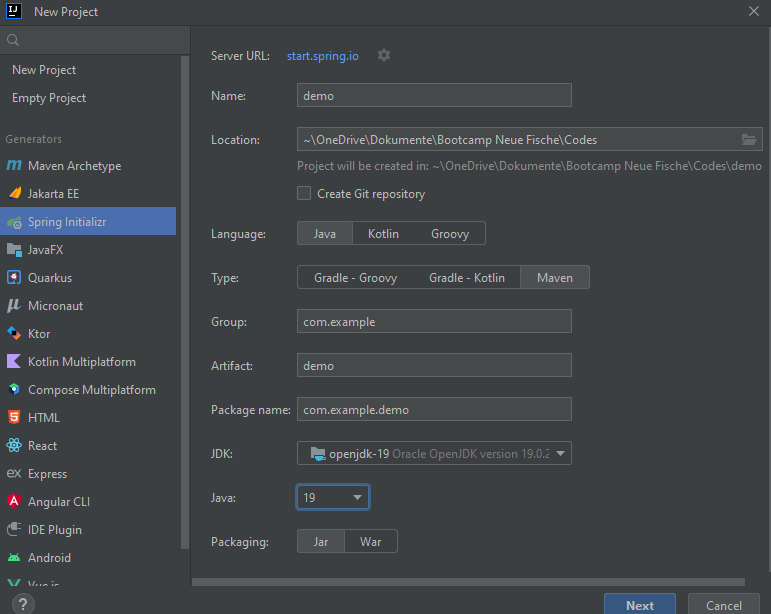Open help with question mark button
The height and width of the screenshot is (614, 771).
point(23,604)
